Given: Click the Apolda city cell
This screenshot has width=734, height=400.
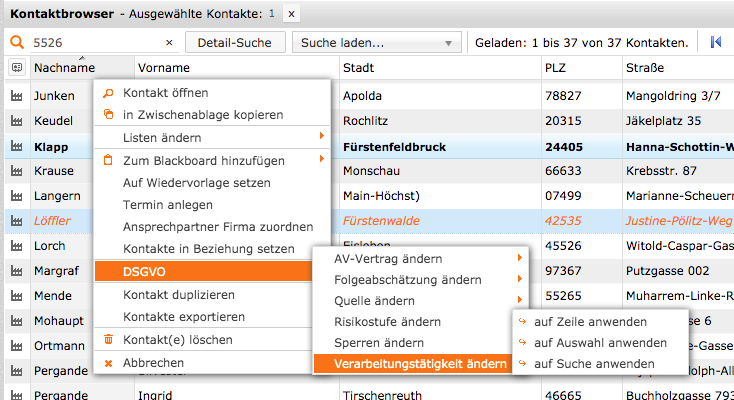Looking at the screenshot, I should click(362, 96).
